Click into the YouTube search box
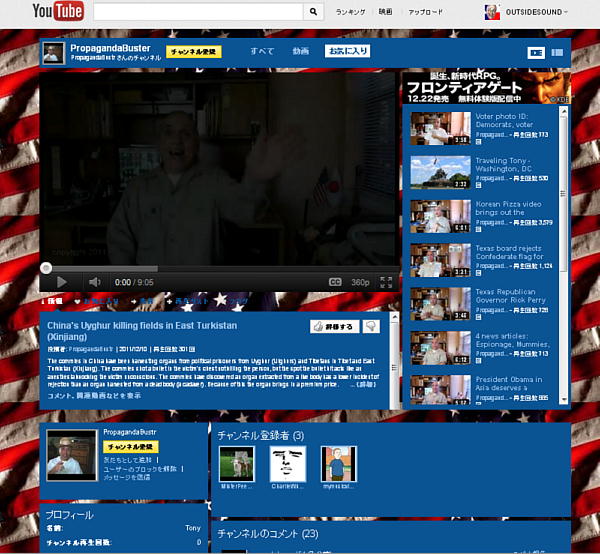Image resolution: width=600 pixels, height=554 pixels. [198, 12]
